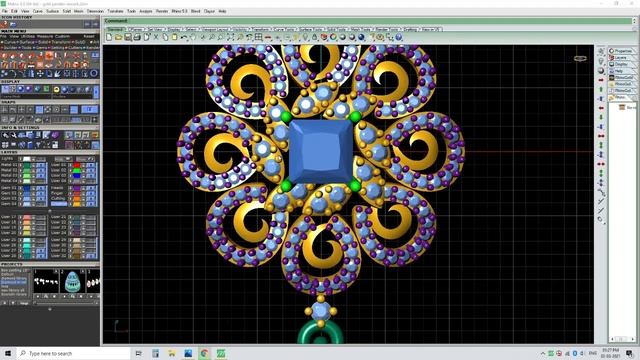
Task: Click the Windows taskbar search box
Action: click(73, 353)
